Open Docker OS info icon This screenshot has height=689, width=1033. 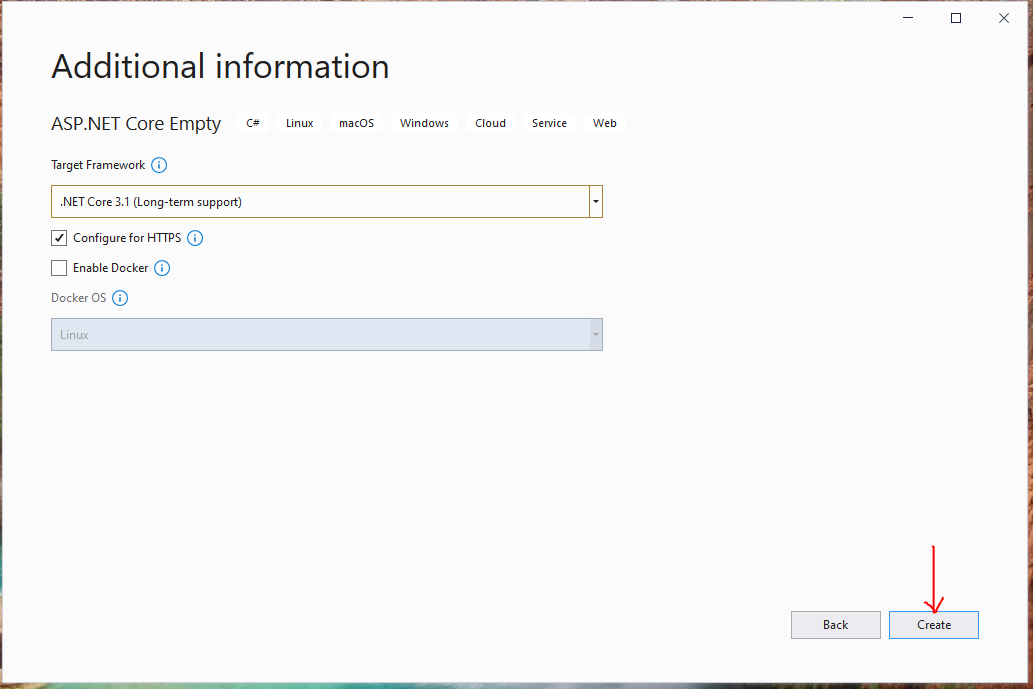[120, 298]
